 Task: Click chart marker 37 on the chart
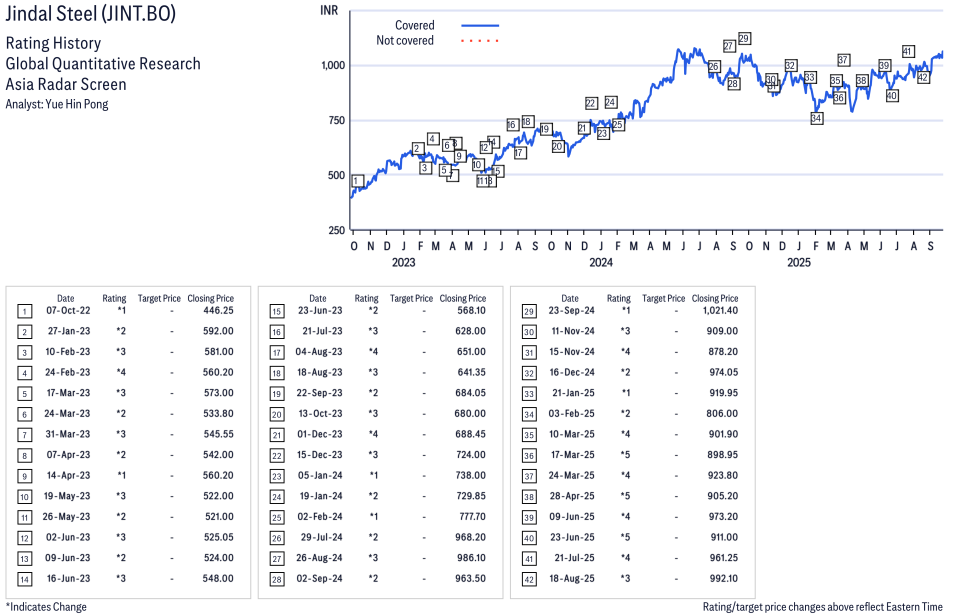click(843, 60)
